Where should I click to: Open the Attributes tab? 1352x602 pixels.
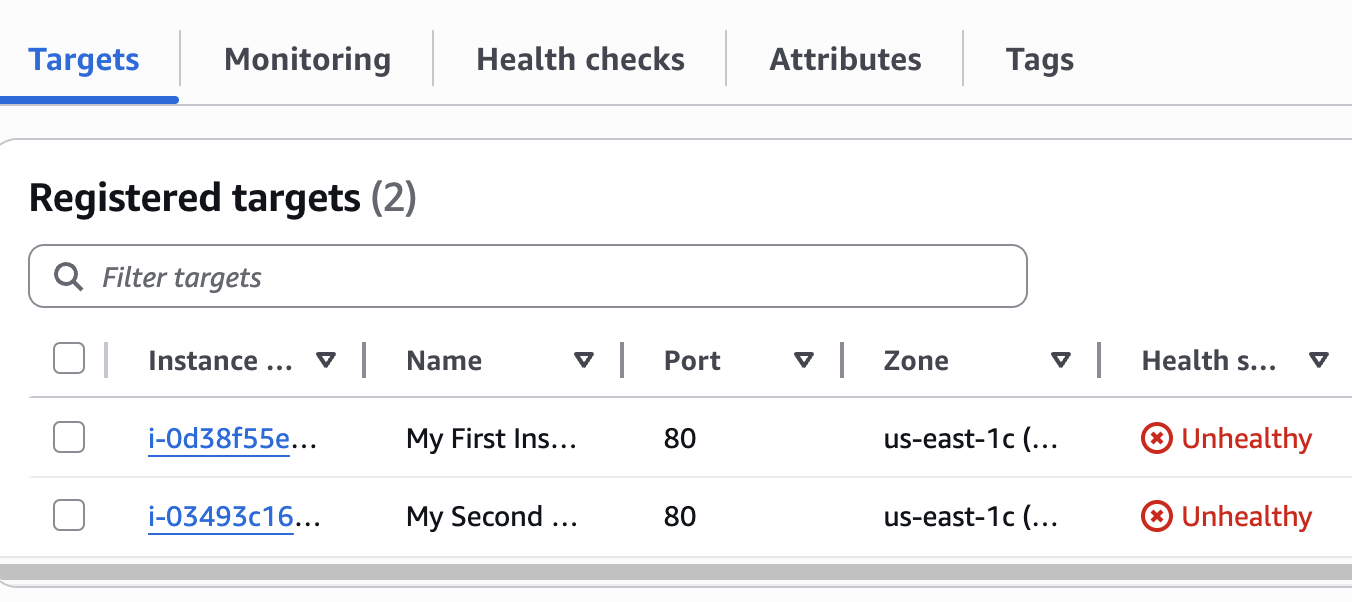click(x=845, y=59)
